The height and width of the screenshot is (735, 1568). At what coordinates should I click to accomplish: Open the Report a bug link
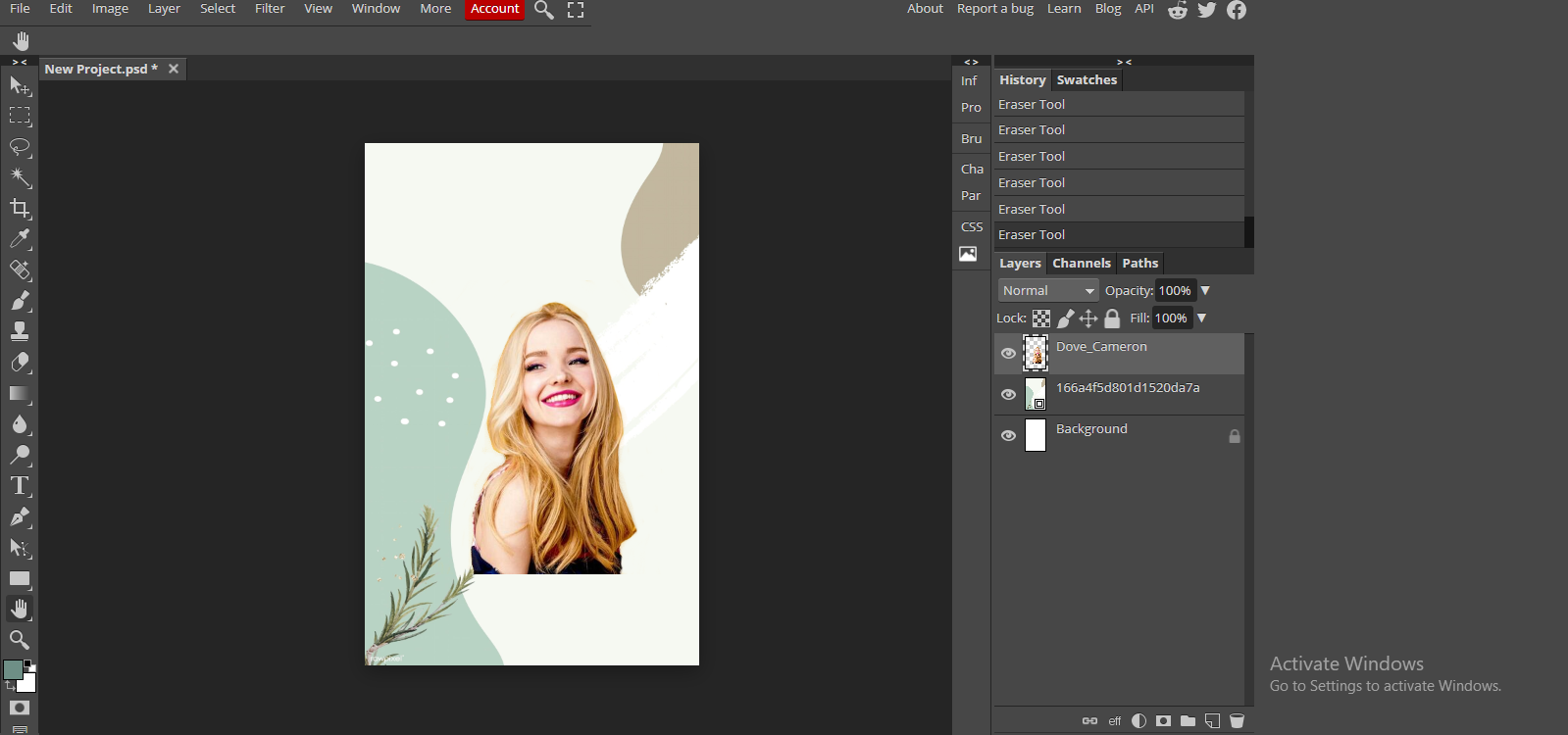coord(995,9)
